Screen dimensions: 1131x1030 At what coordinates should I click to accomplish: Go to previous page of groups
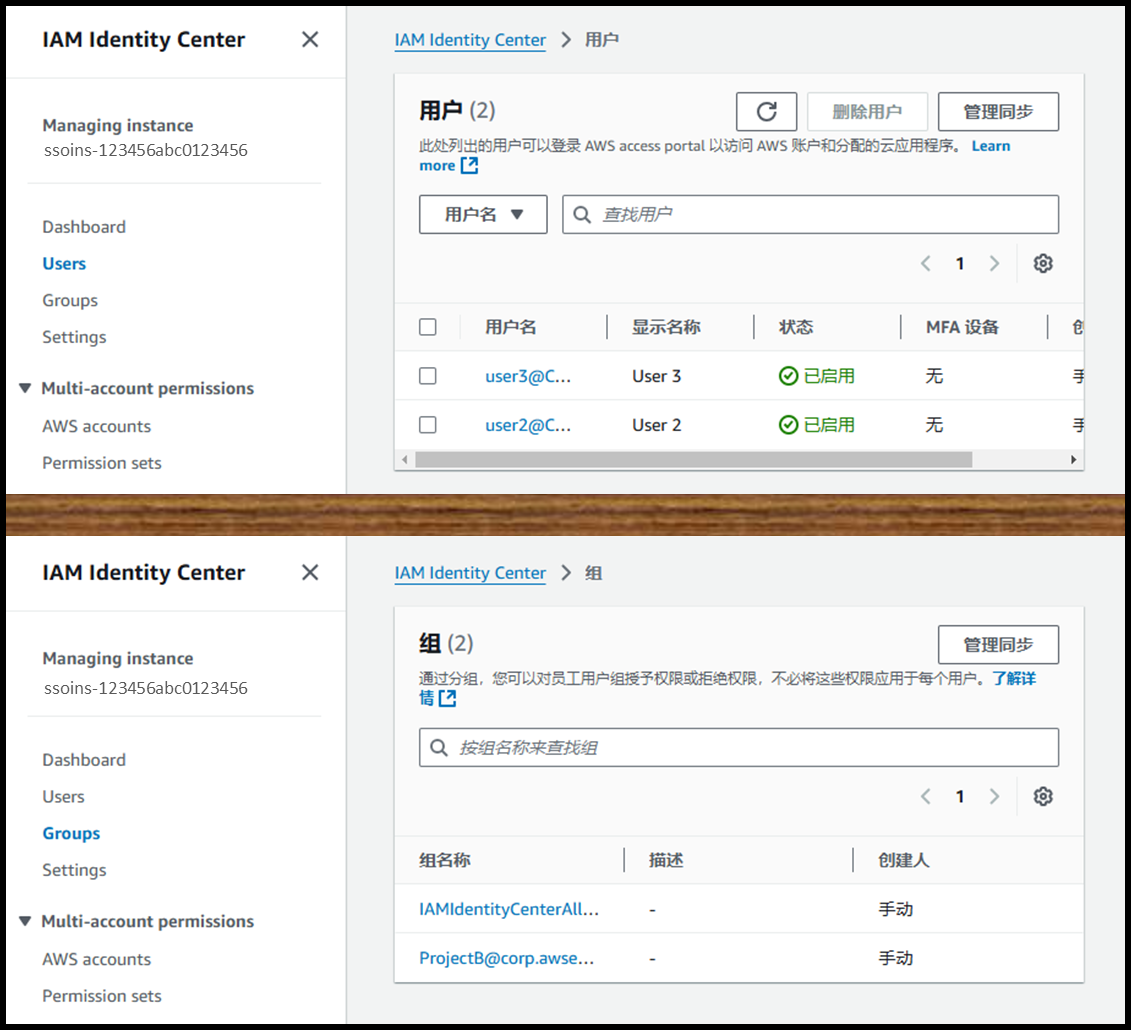tap(926, 796)
